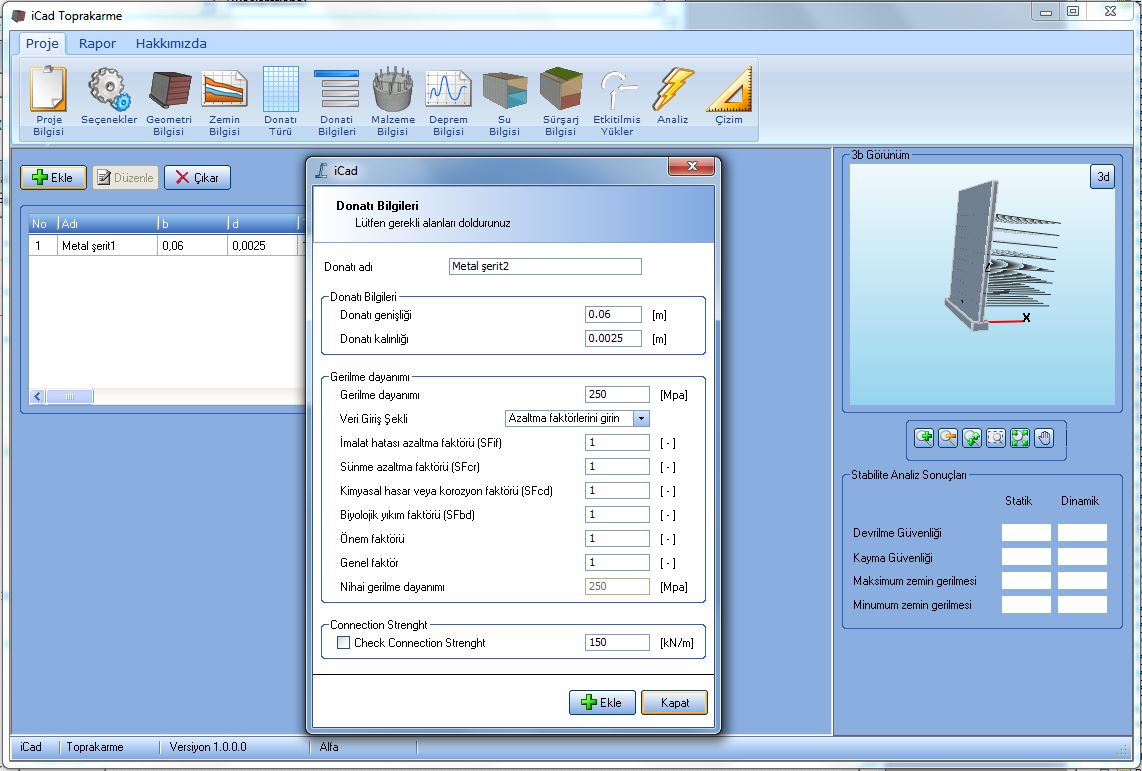Click the 0,0025 cell in the table
Screen dimensions: 1142x771
click(262, 246)
